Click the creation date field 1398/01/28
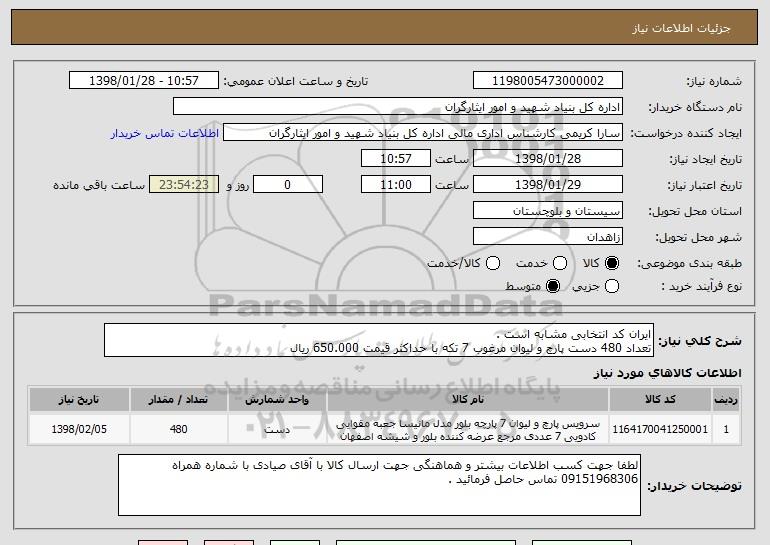 point(548,159)
